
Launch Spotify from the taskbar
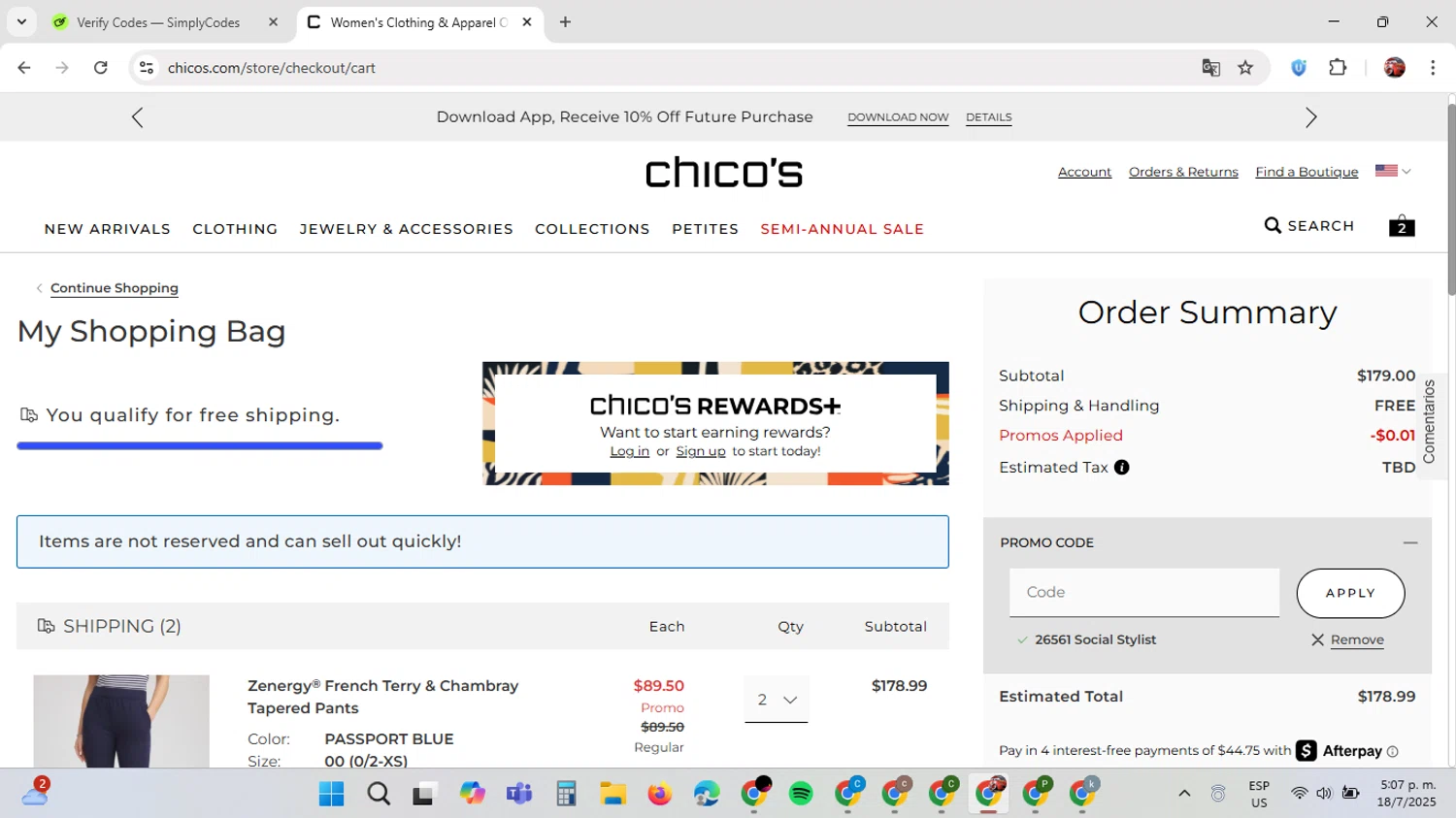click(x=801, y=794)
